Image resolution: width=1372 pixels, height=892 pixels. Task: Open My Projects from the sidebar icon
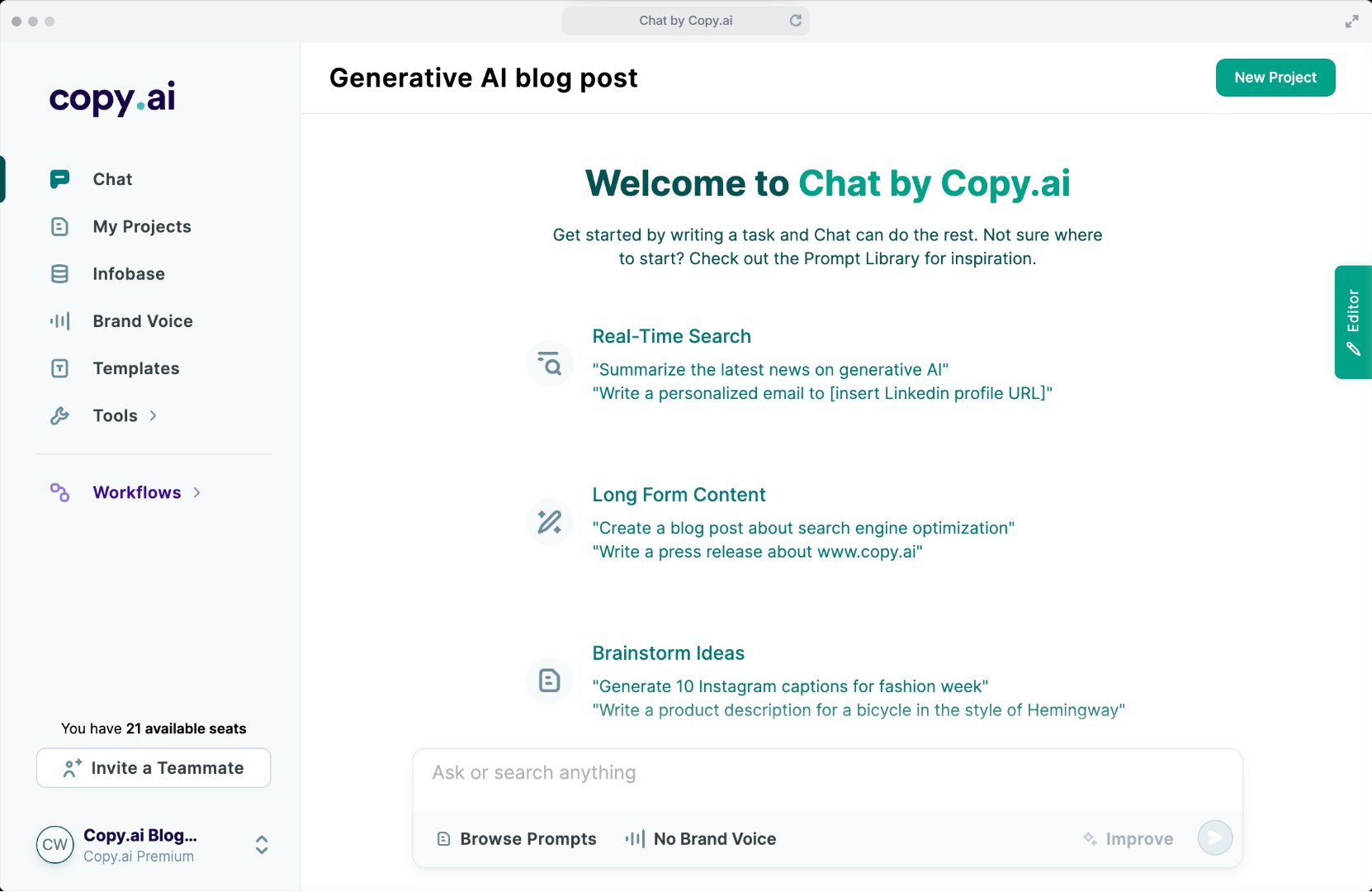coord(60,226)
